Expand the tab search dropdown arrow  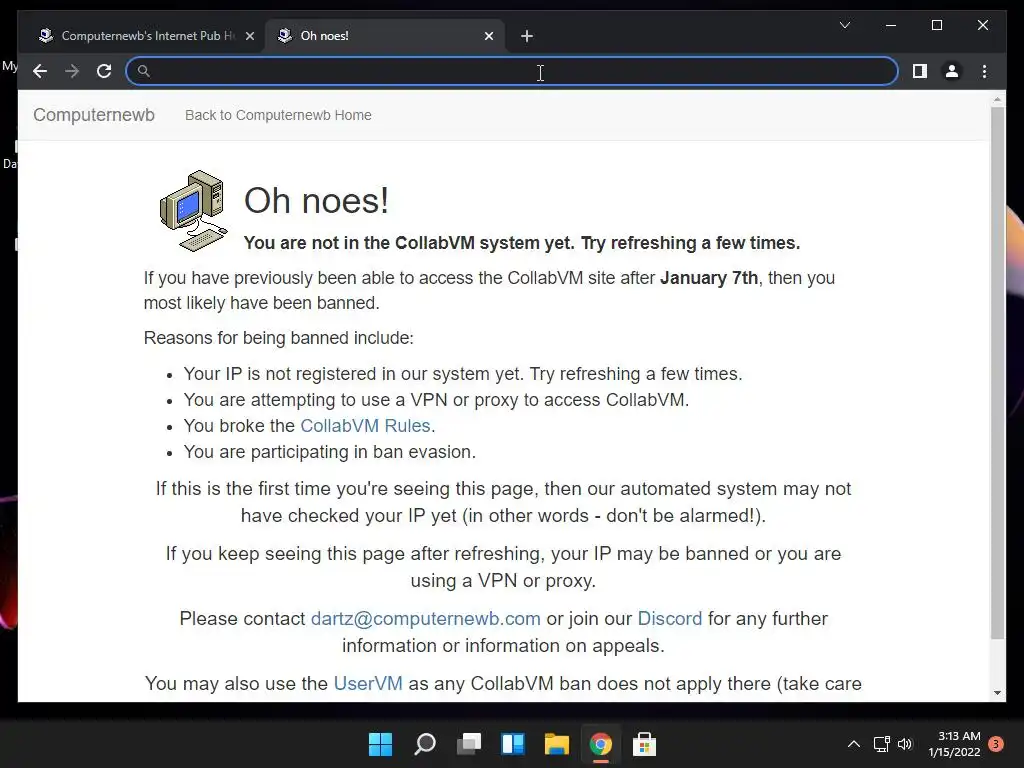[x=844, y=25]
